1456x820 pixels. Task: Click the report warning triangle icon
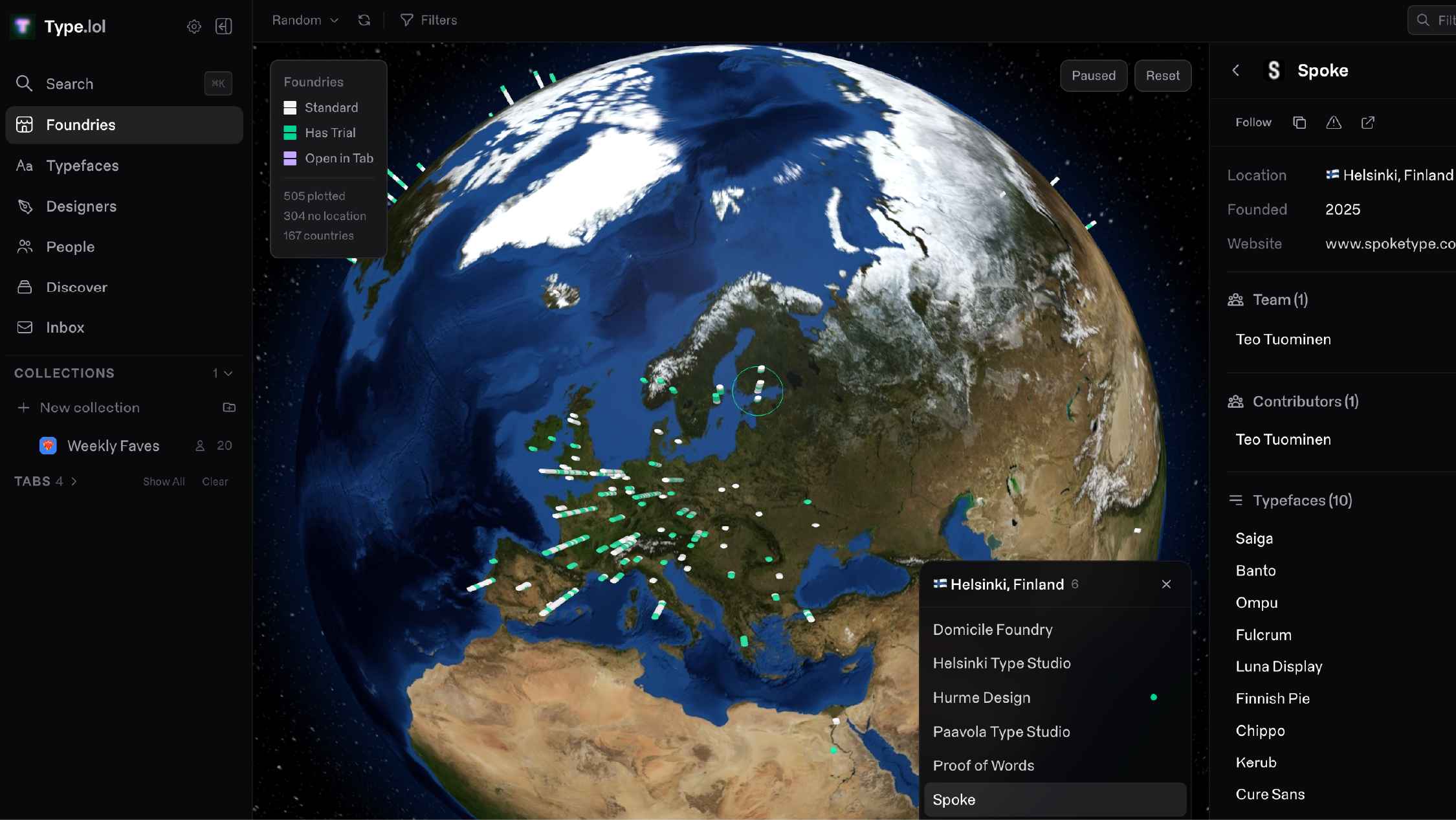click(x=1334, y=122)
